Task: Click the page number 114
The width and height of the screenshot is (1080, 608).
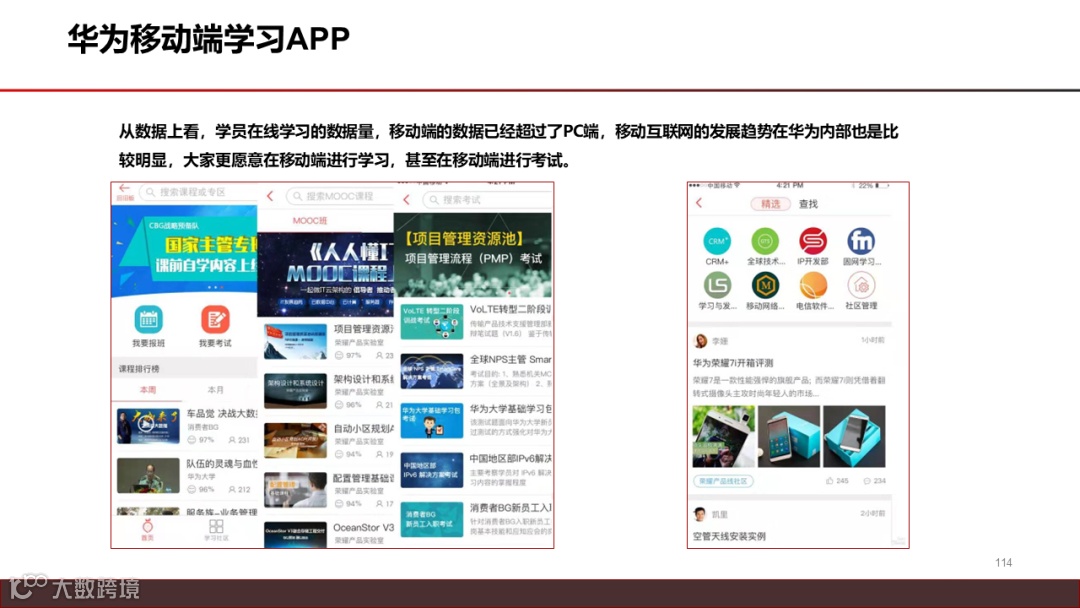Action: tap(1004, 563)
